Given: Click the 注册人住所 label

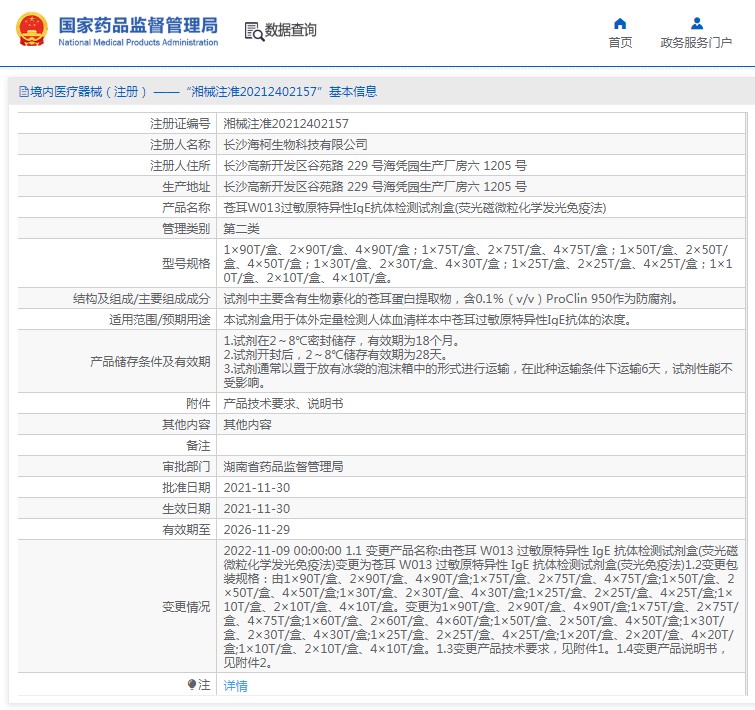Looking at the screenshot, I should click(x=180, y=166).
